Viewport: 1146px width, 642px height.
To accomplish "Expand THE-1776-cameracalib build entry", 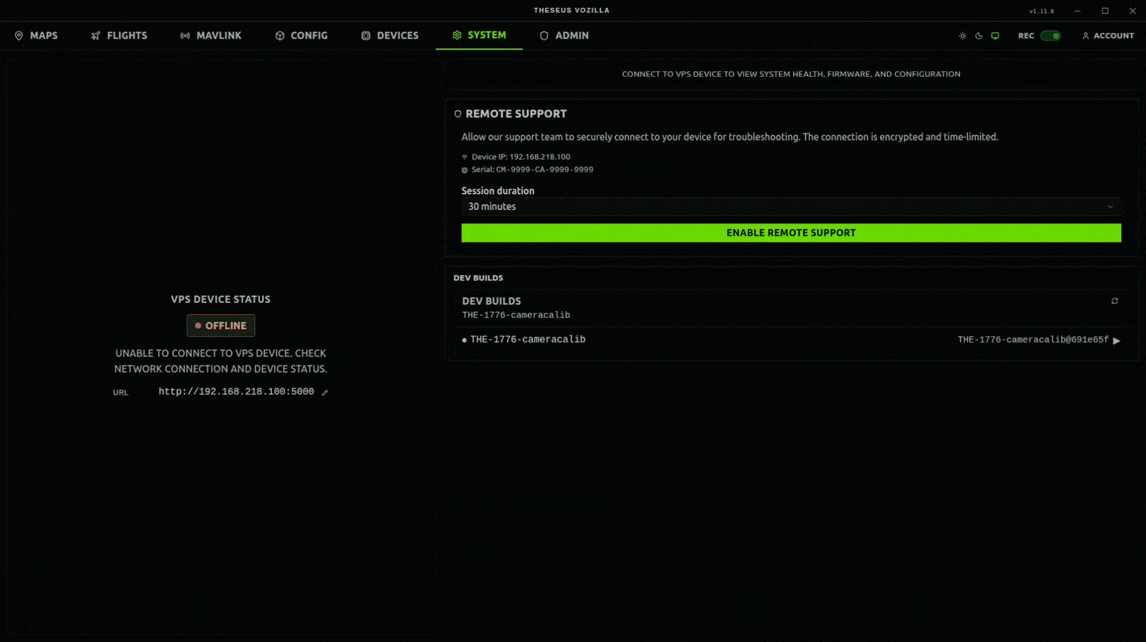I will pos(528,340).
